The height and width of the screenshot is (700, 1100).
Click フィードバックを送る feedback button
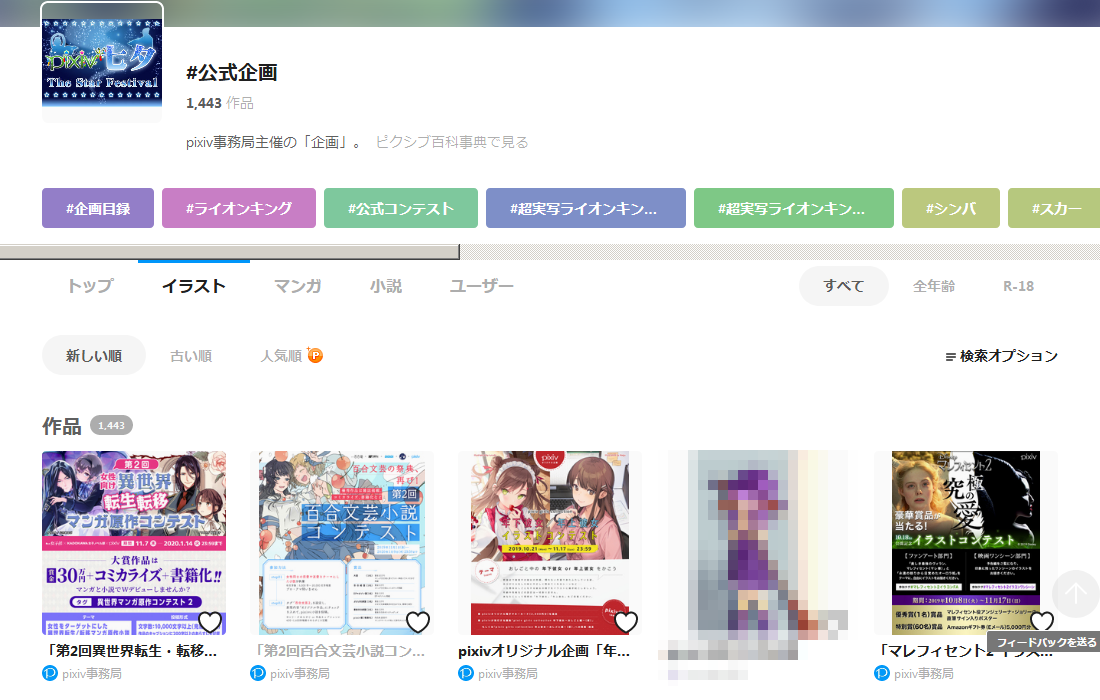pyautogui.click(x=1045, y=642)
